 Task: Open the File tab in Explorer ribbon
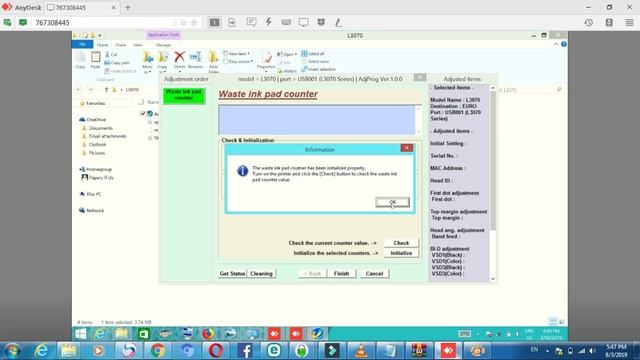click(82, 44)
